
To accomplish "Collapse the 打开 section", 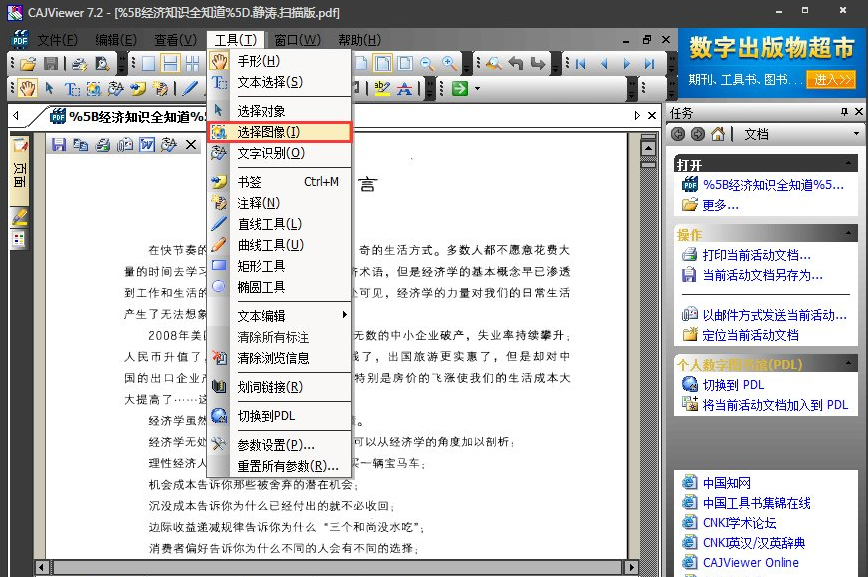I will point(848,163).
